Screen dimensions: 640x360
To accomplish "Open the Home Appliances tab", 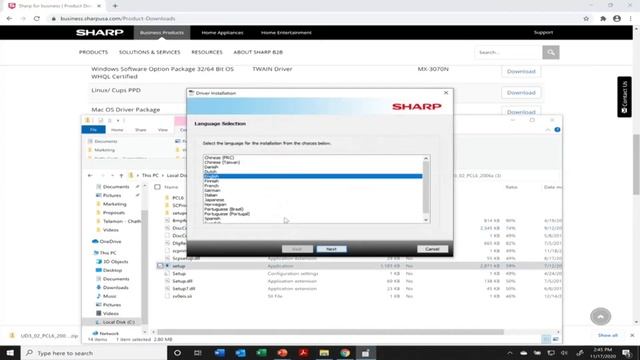I will click(222, 33).
